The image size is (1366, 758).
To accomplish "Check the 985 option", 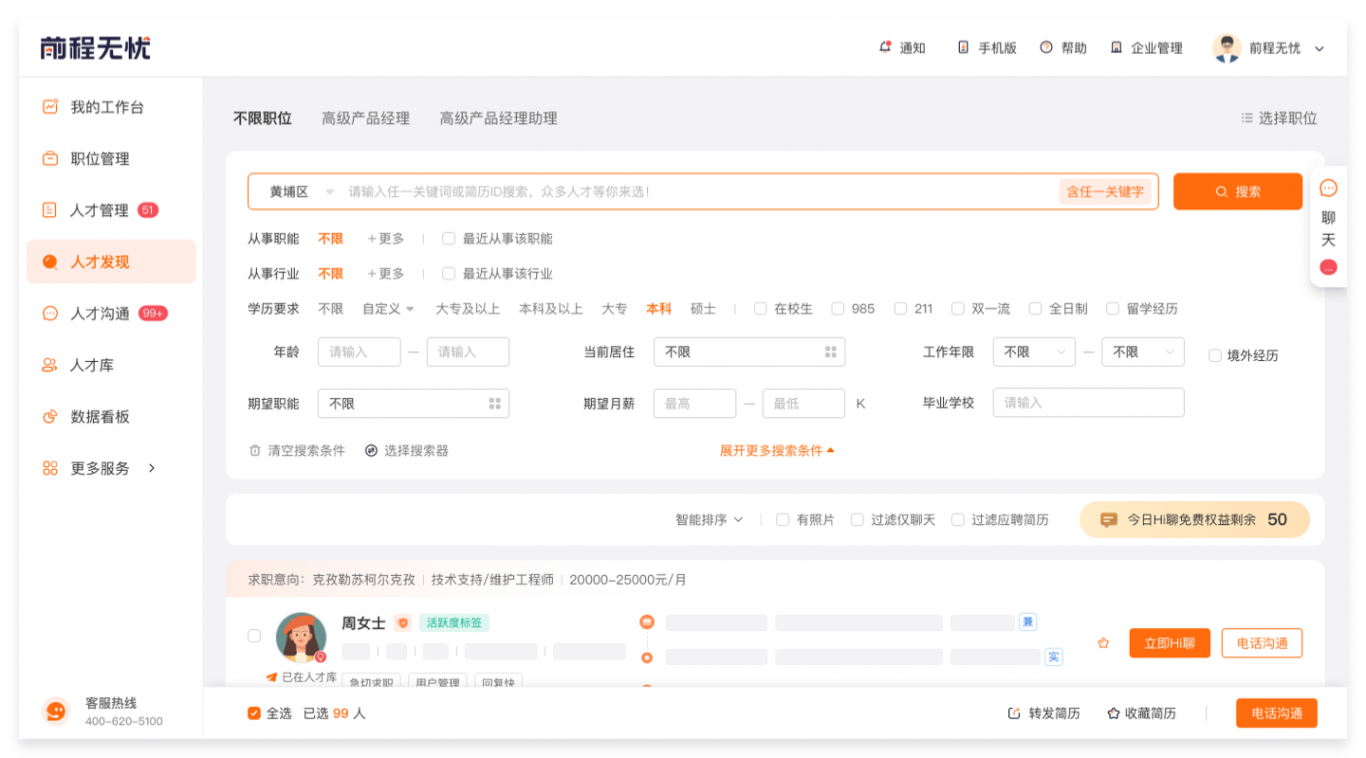I will (838, 309).
